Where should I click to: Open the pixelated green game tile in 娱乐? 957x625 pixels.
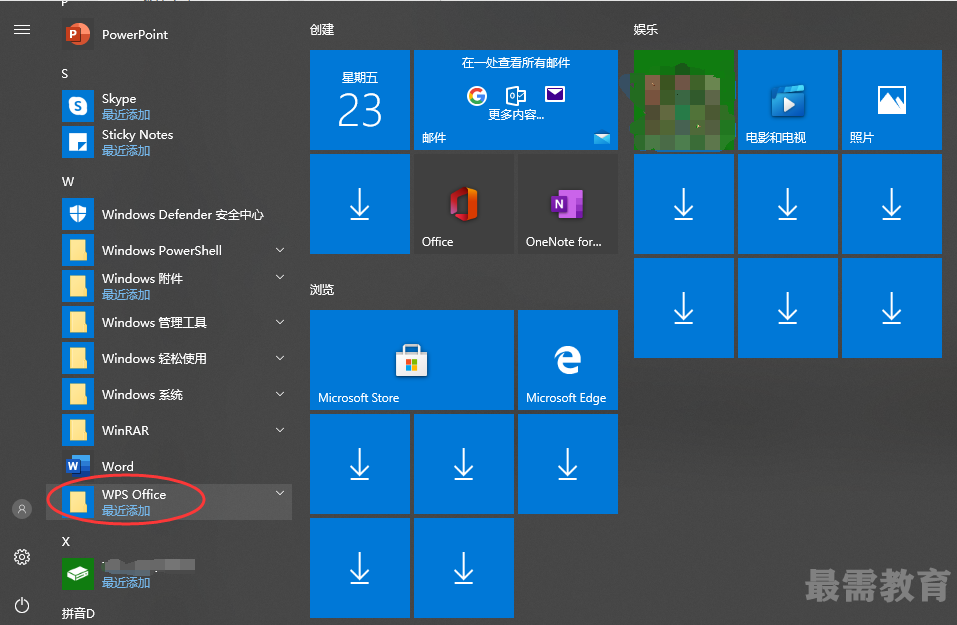tap(684, 100)
